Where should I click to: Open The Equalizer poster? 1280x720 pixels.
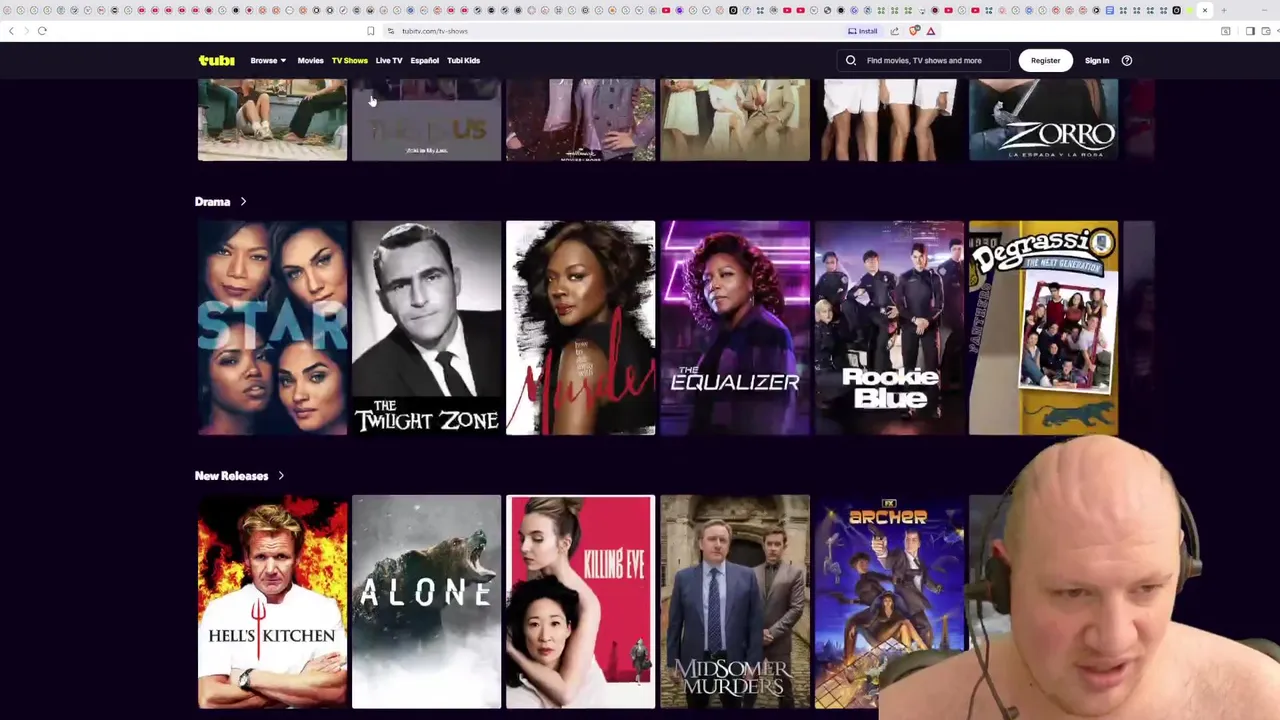[735, 328]
